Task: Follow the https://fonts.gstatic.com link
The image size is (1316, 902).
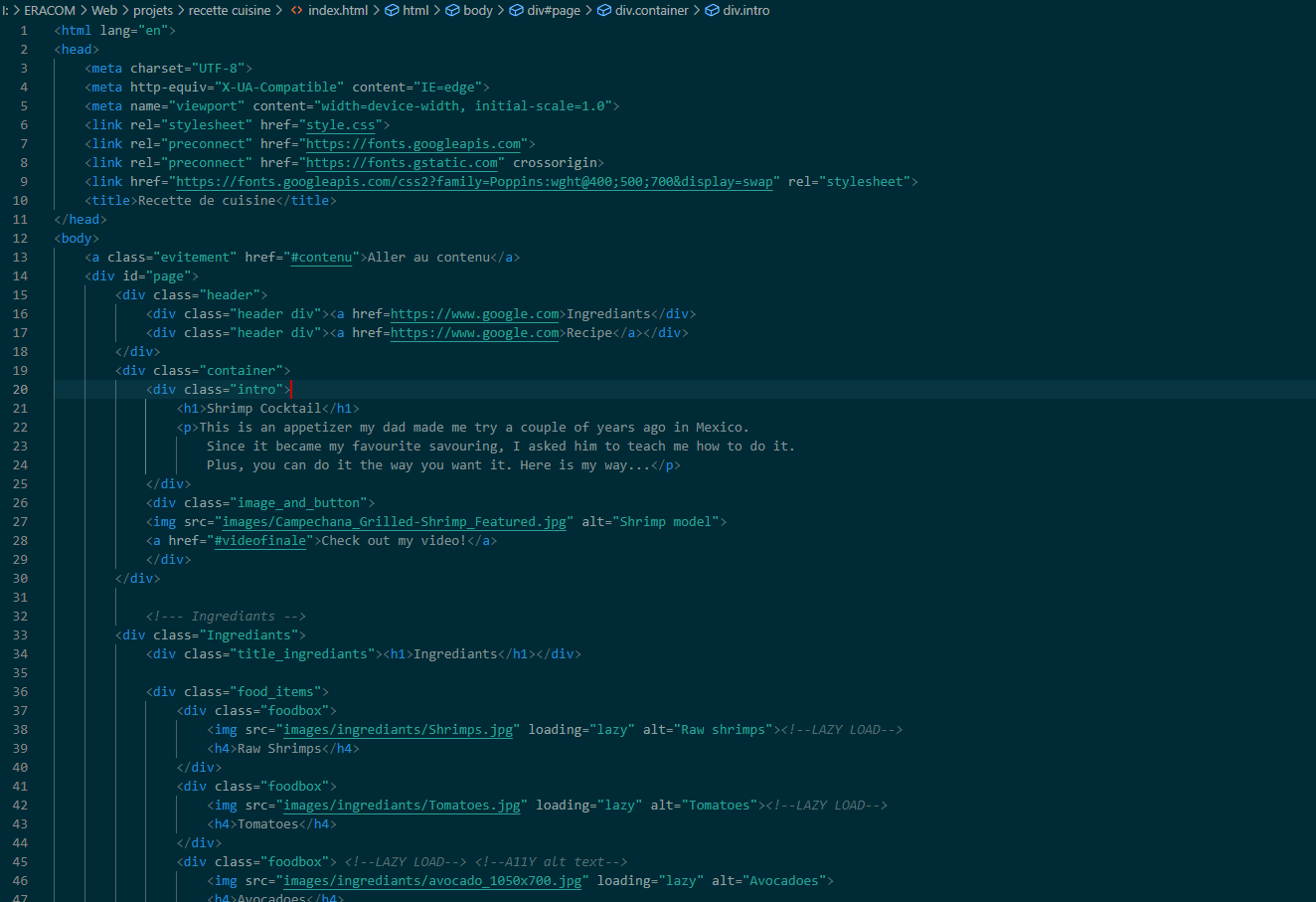Action: pyautogui.click(x=402, y=163)
